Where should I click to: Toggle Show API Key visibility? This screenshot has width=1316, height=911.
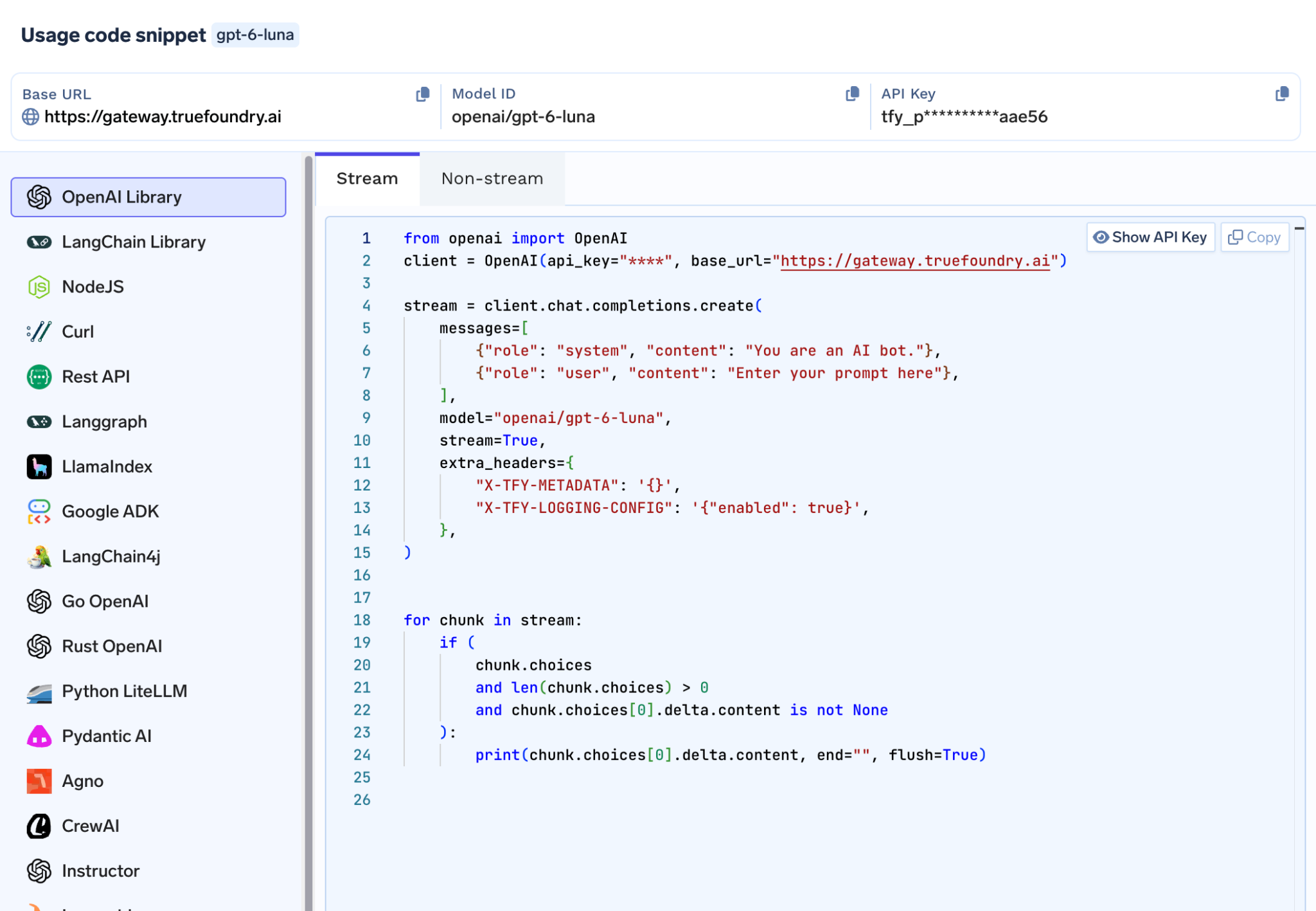pyautogui.click(x=1150, y=237)
